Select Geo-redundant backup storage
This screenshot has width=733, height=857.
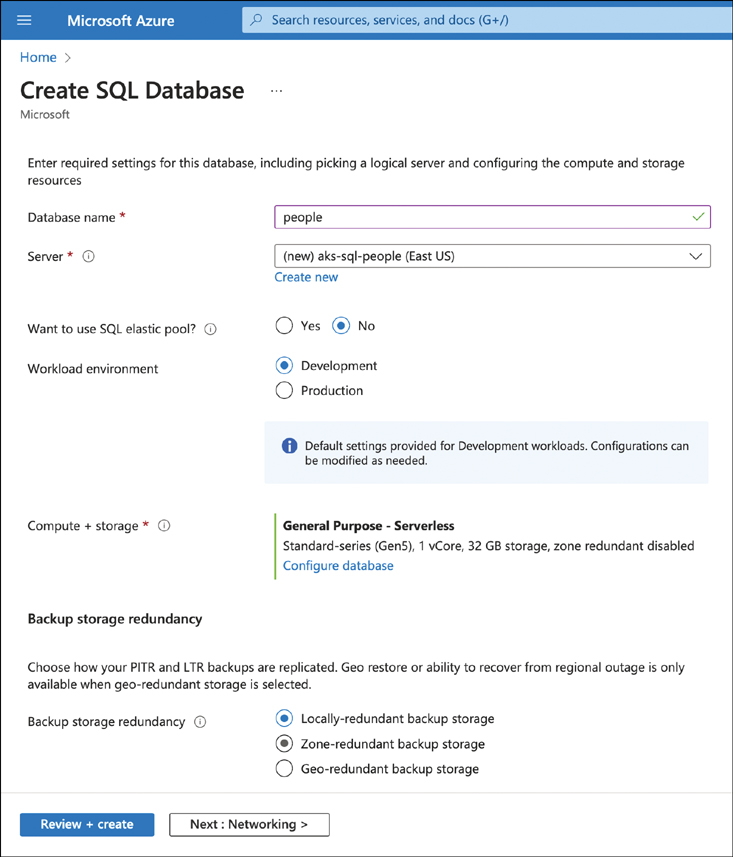click(x=284, y=769)
